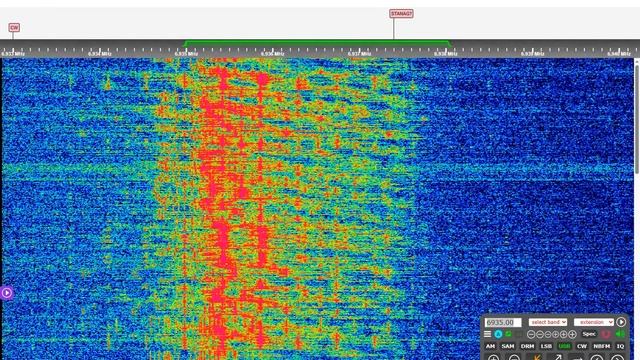
Task: Click the red circular icon next to Spec
Action: tap(606, 334)
